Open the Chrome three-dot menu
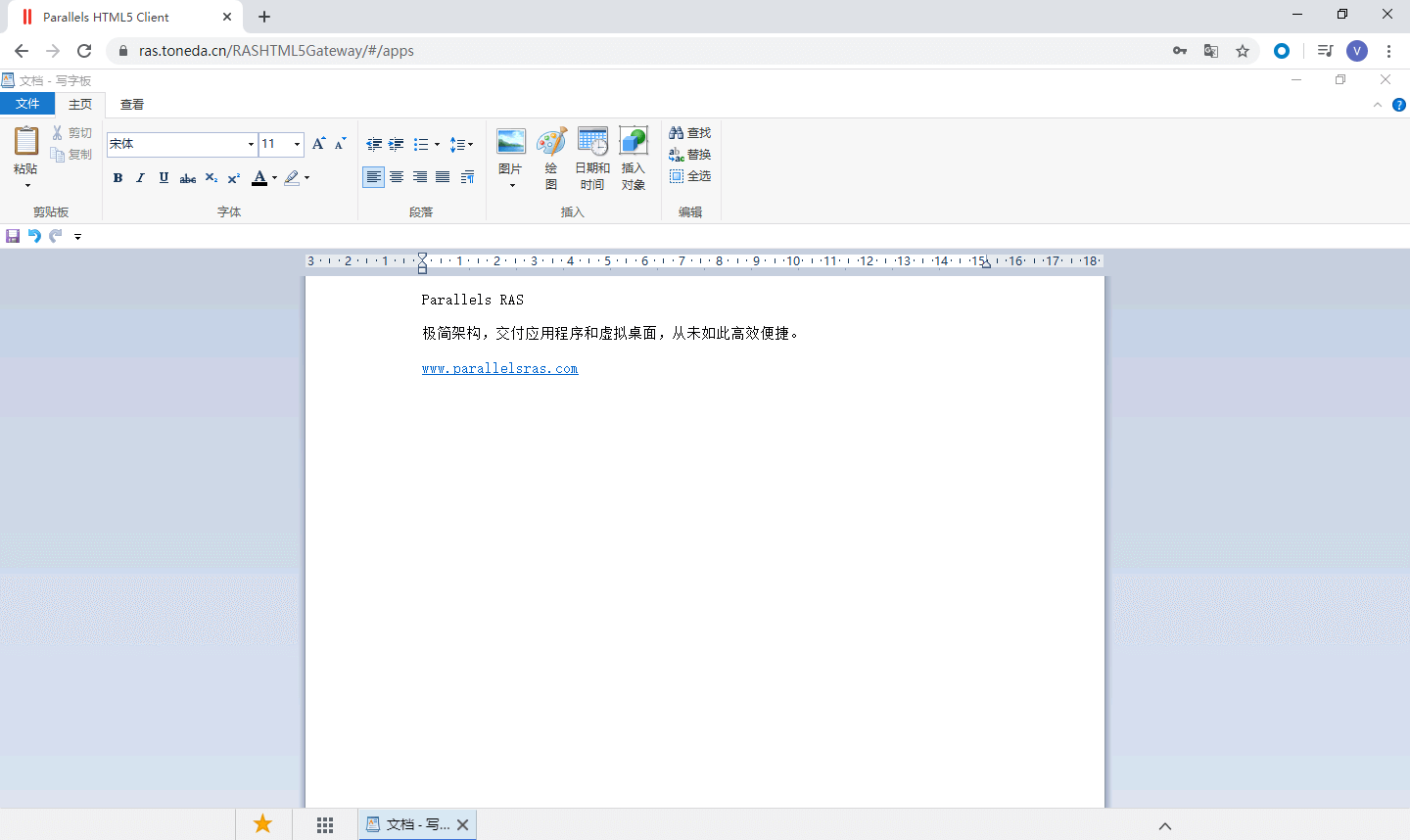 pyautogui.click(x=1388, y=51)
